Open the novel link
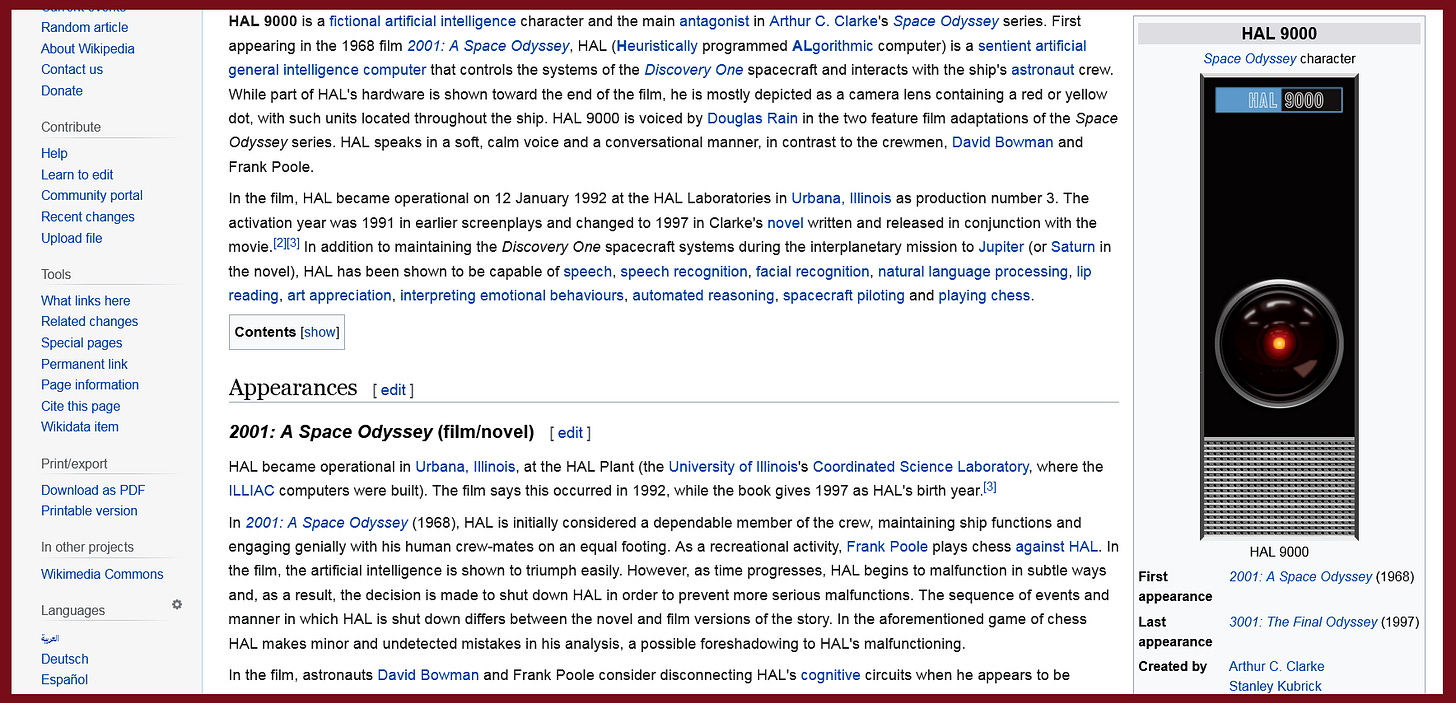This screenshot has width=1456, height=703. (785, 222)
